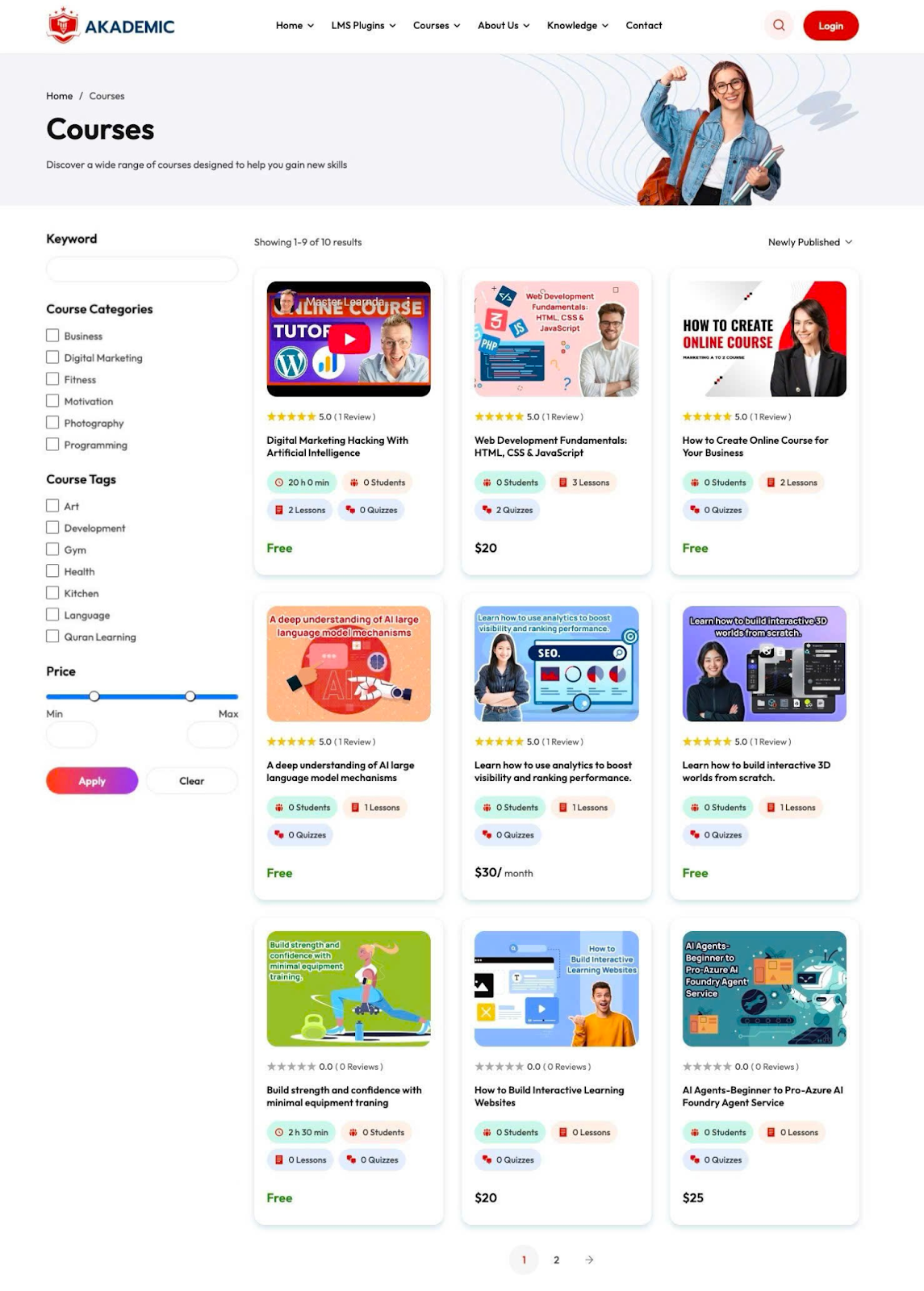Expand the Knowledge navigation dropdown
924x1291 pixels.
[x=577, y=26]
